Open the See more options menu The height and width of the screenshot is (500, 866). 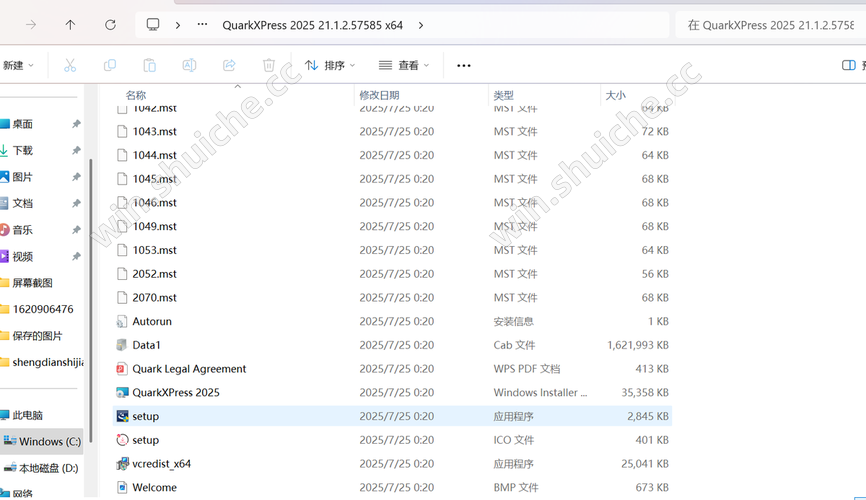point(464,65)
